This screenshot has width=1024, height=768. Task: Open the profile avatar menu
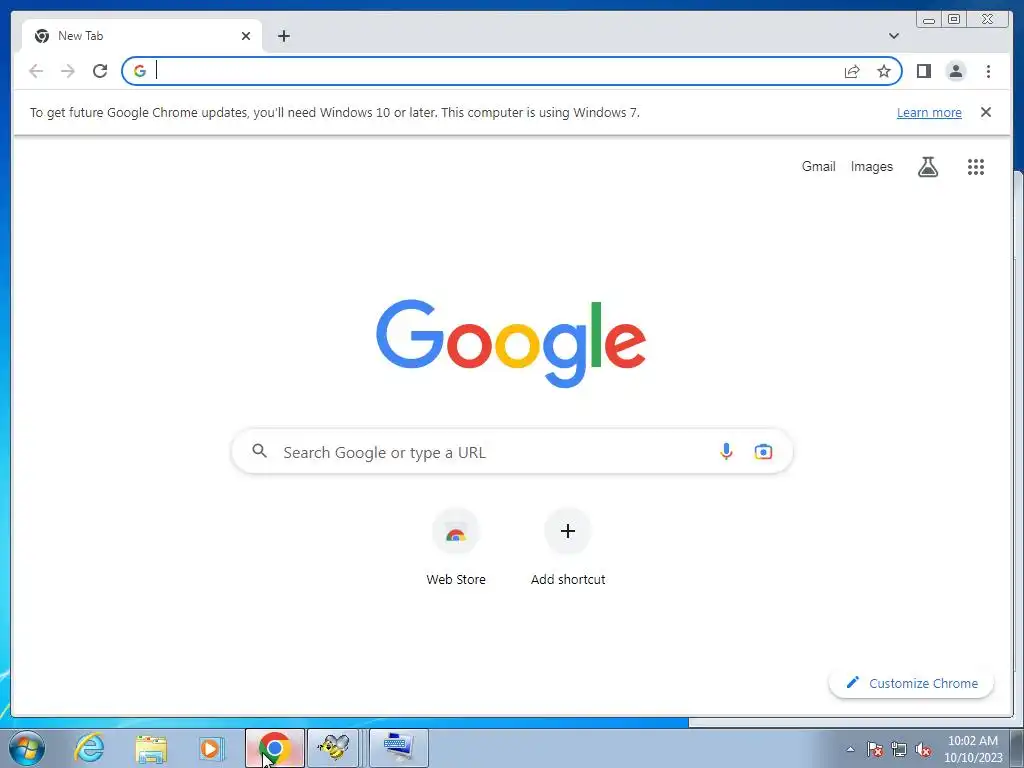(956, 71)
